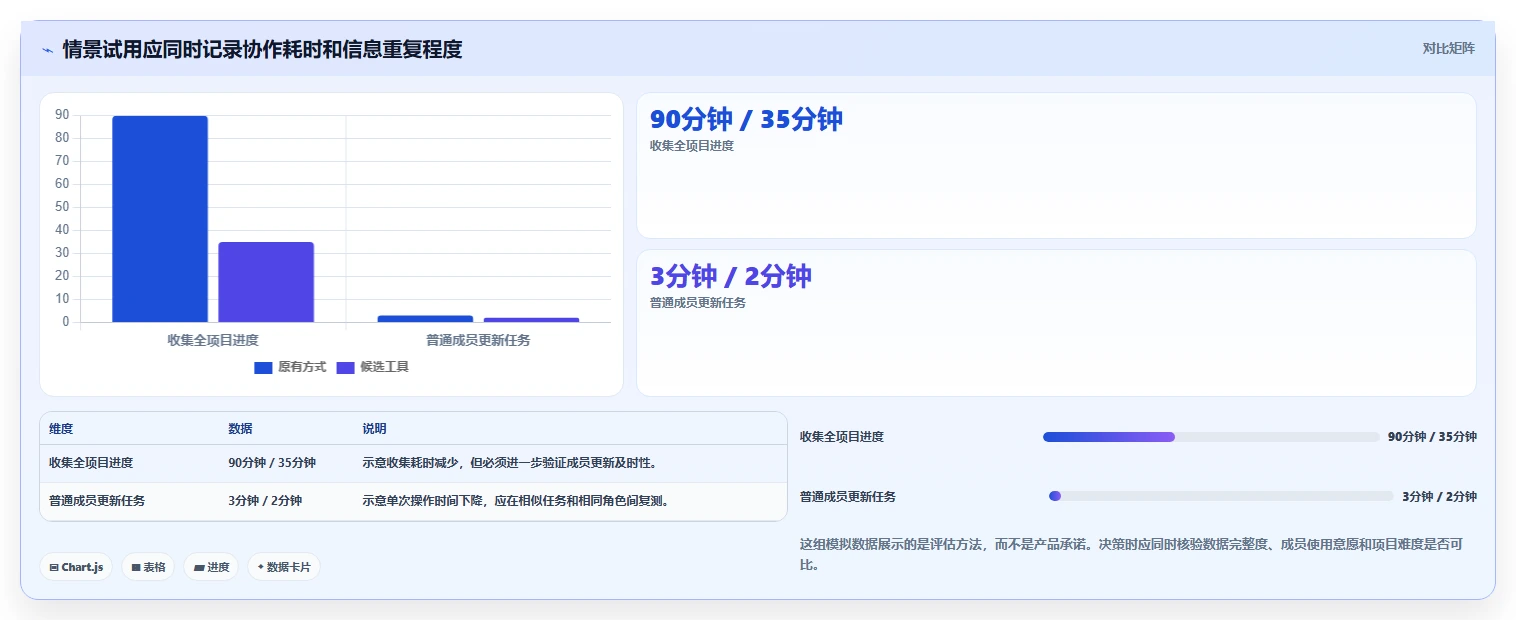Open the 90分钟 / 35分钟 data card headline
This screenshot has height=620, width=1516.
746,119
